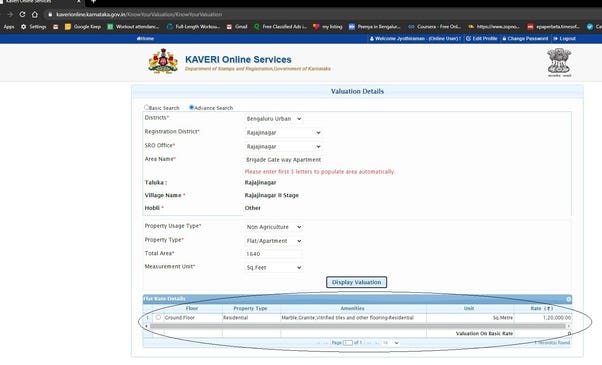Open the Workout attendance bookmark
The width and height of the screenshot is (602, 365).
133,26
